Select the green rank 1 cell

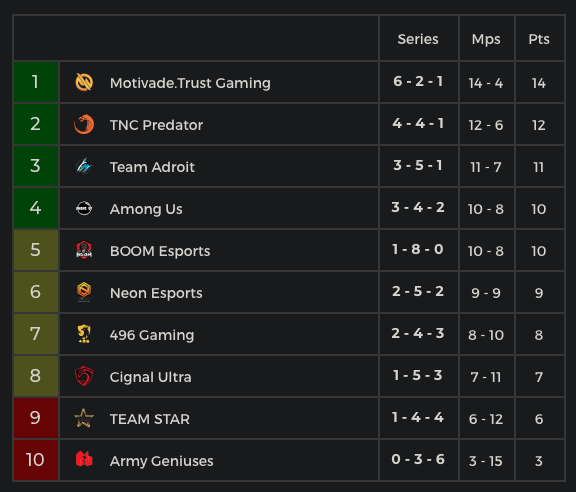[x=36, y=82]
